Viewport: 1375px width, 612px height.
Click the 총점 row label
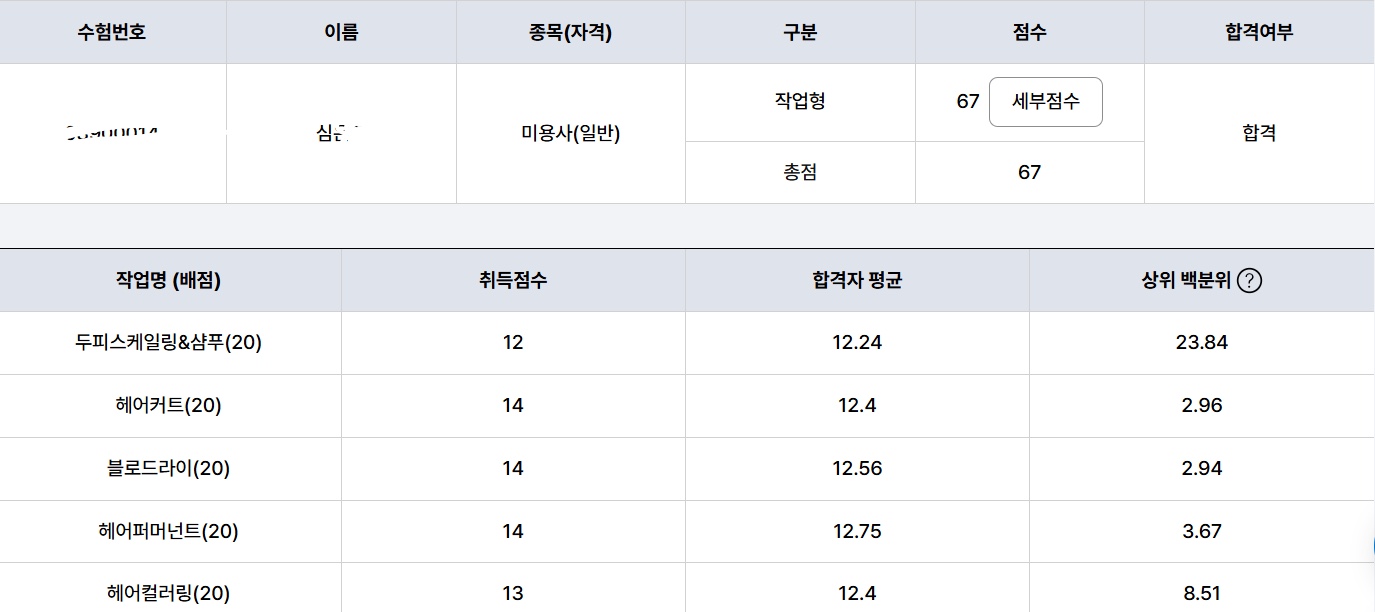click(x=800, y=172)
